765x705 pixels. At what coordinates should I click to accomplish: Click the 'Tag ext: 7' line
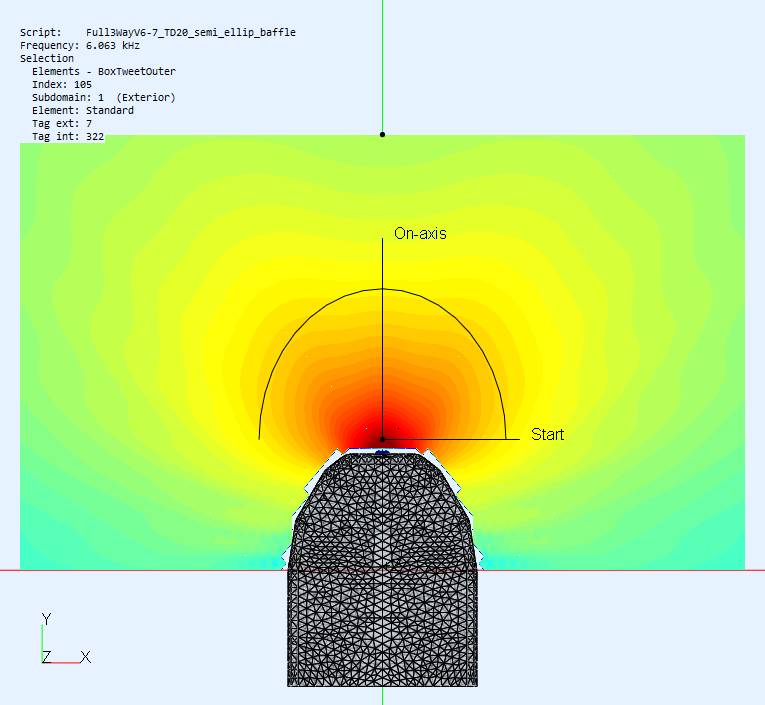(62, 123)
